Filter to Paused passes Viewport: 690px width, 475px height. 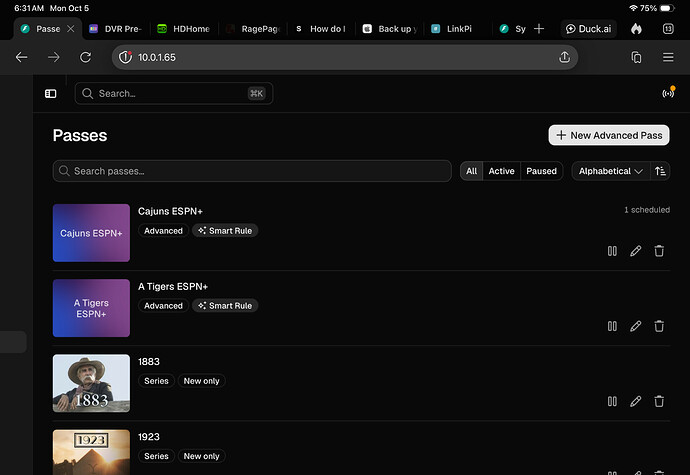coord(541,171)
